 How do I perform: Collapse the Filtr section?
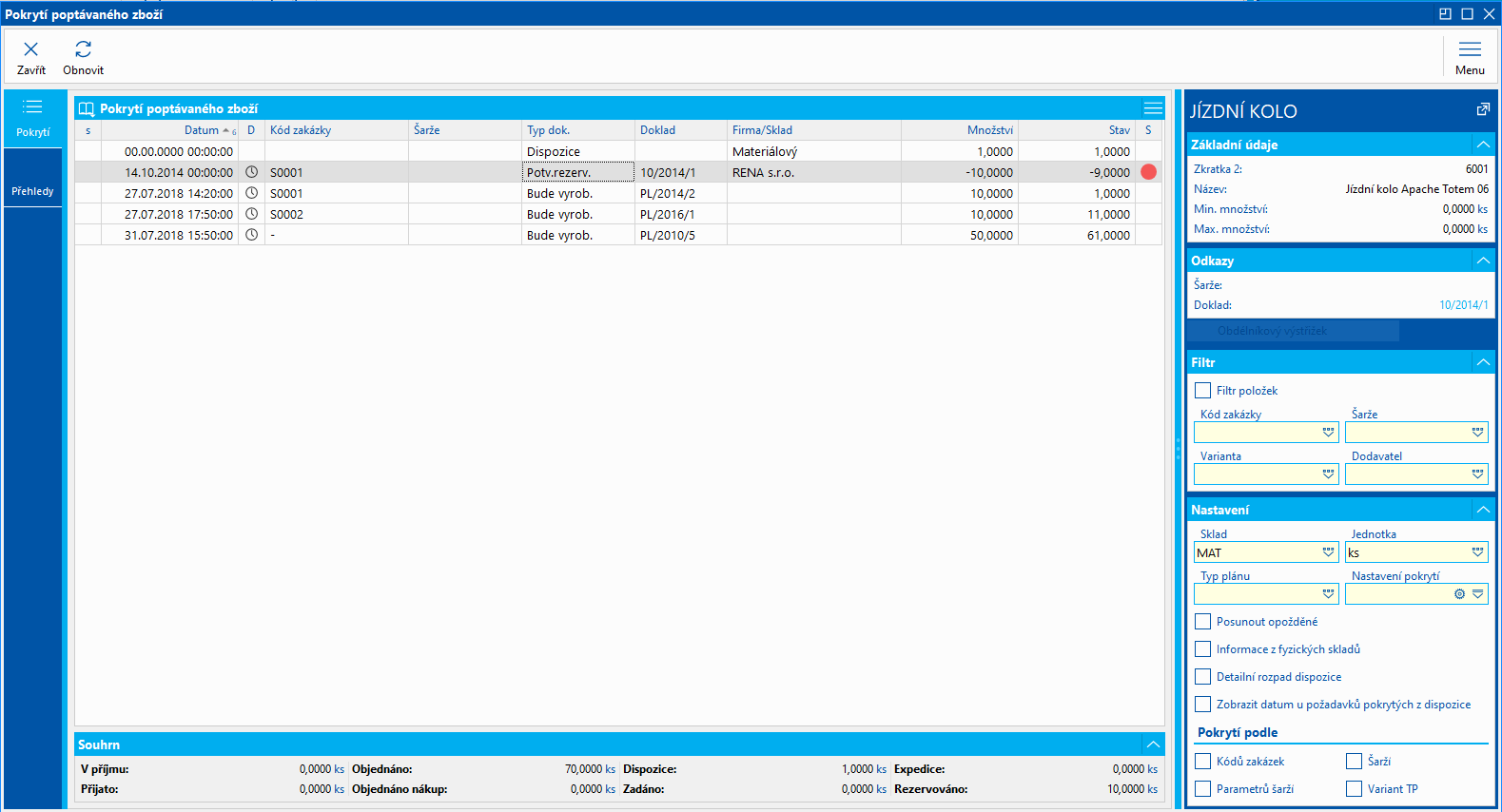click(1483, 362)
